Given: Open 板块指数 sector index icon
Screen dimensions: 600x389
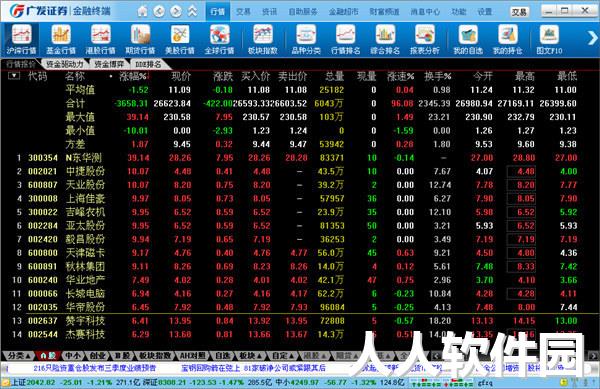Looking at the screenshot, I should point(262,39).
